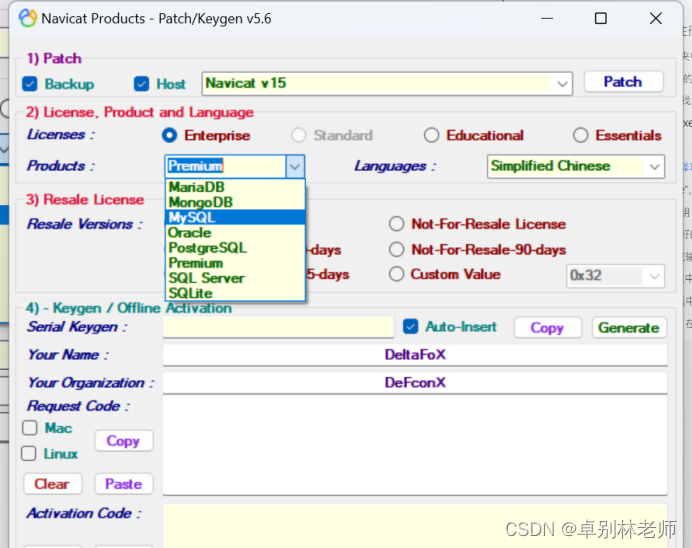
Task: Click inside the Request Code text area
Action: [415, 446]
